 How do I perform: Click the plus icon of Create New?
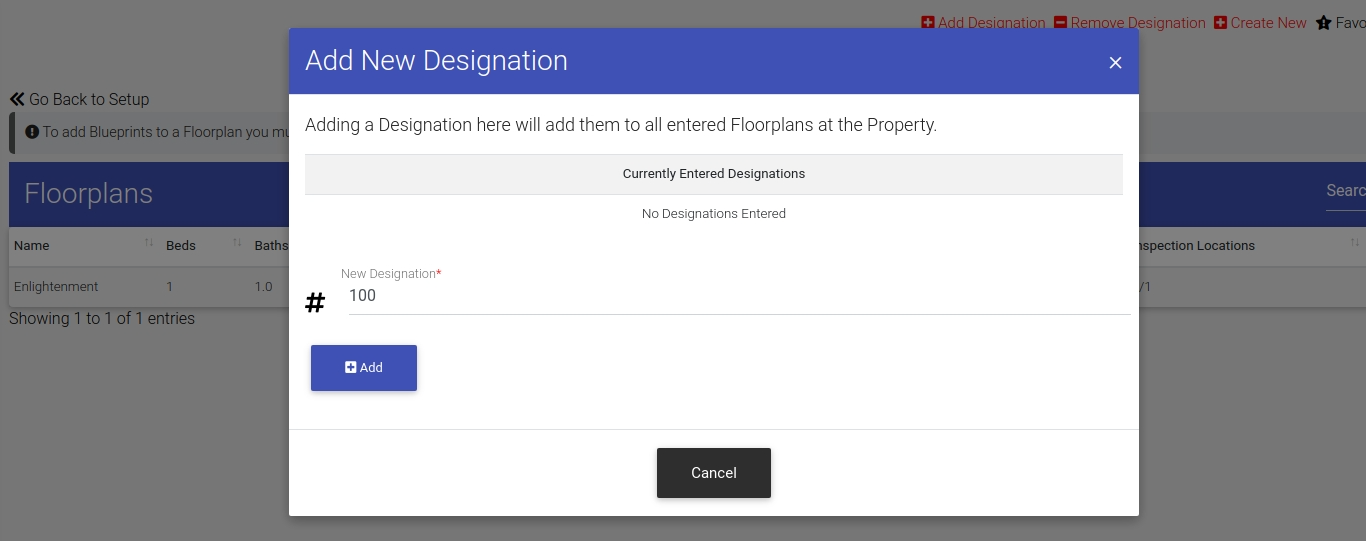tap(1221, 23)
